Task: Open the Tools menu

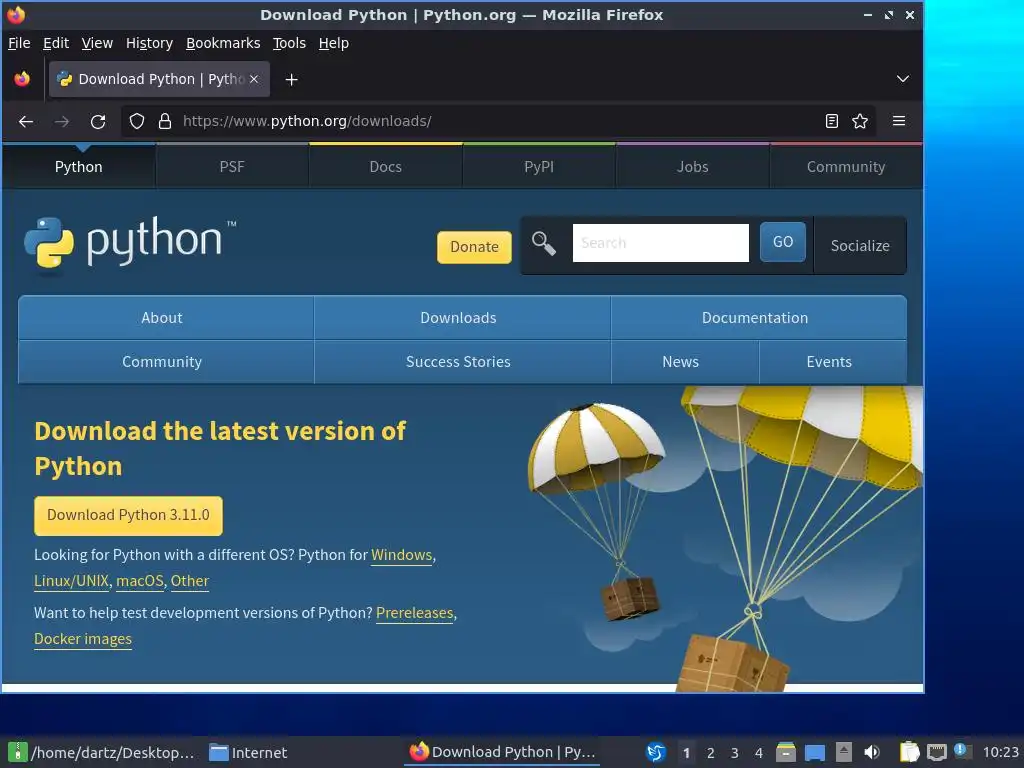Action: click(x=289, y=43)
